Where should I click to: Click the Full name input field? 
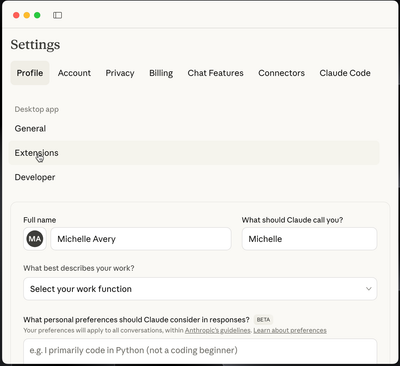(x=141, y=239)
